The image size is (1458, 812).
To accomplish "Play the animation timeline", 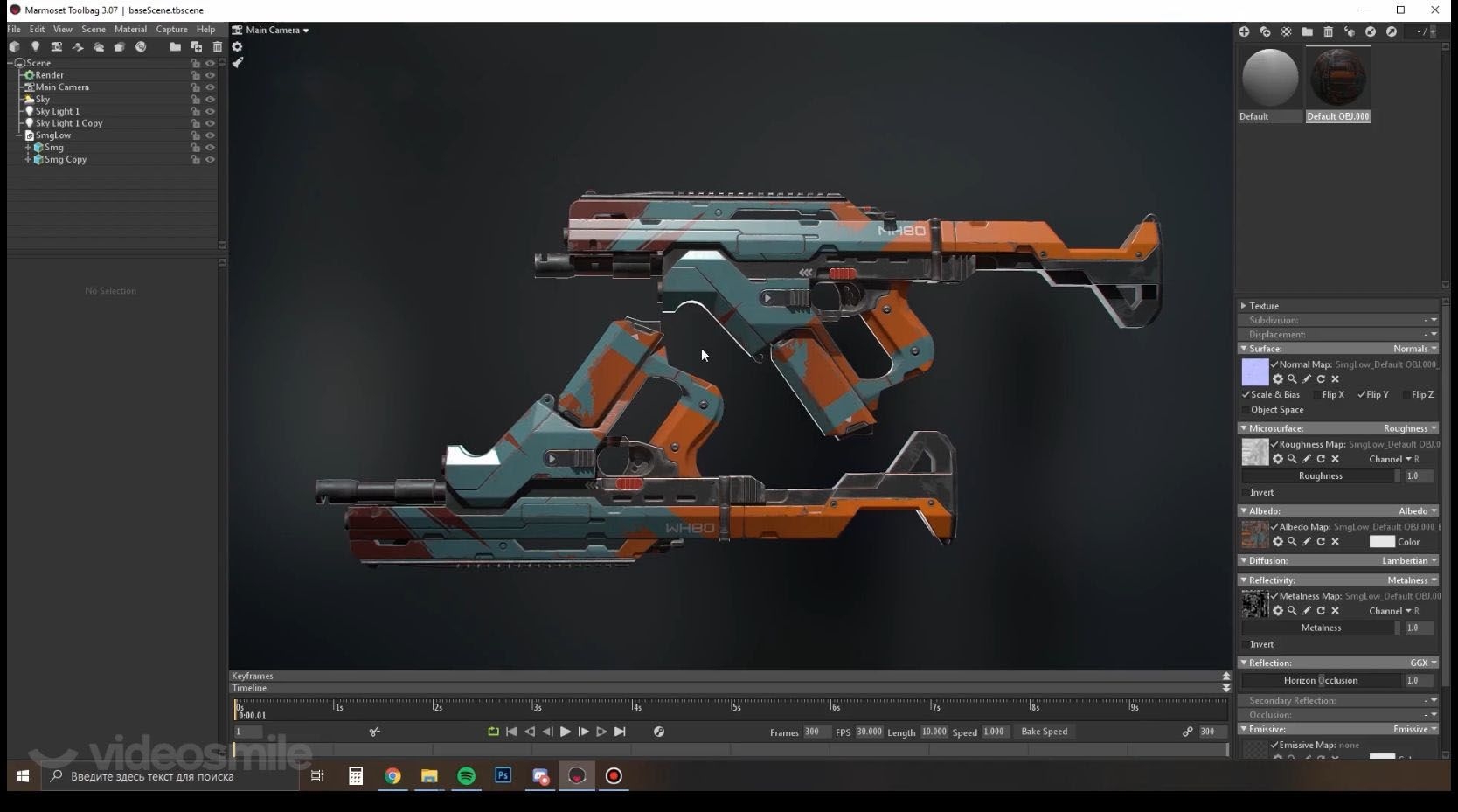I will click(566, 732).
